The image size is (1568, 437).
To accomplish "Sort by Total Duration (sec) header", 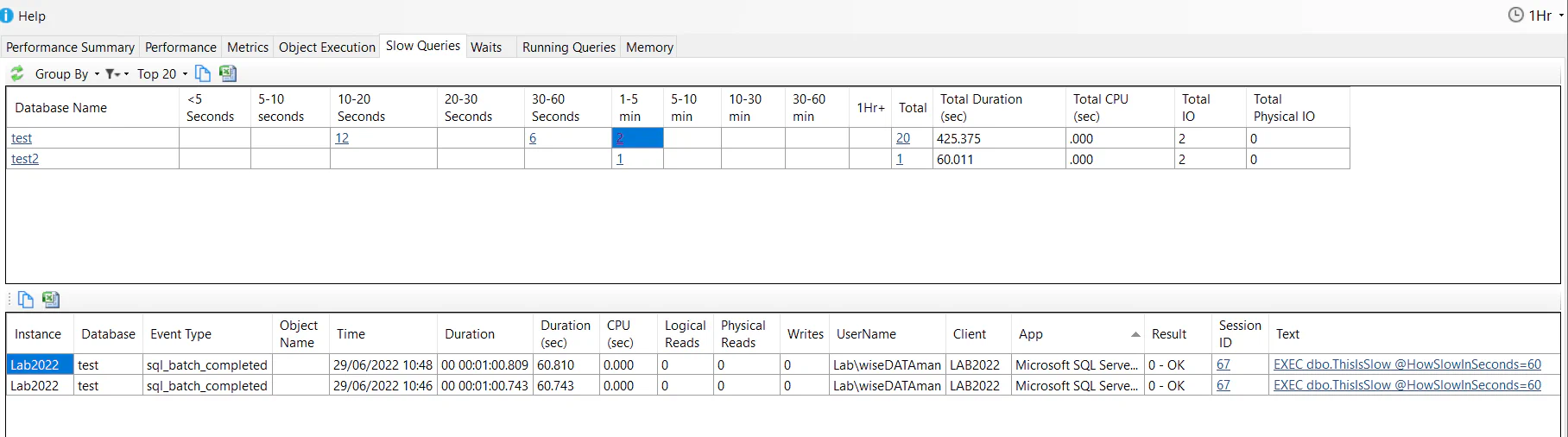I will click(x=999, y=108).
